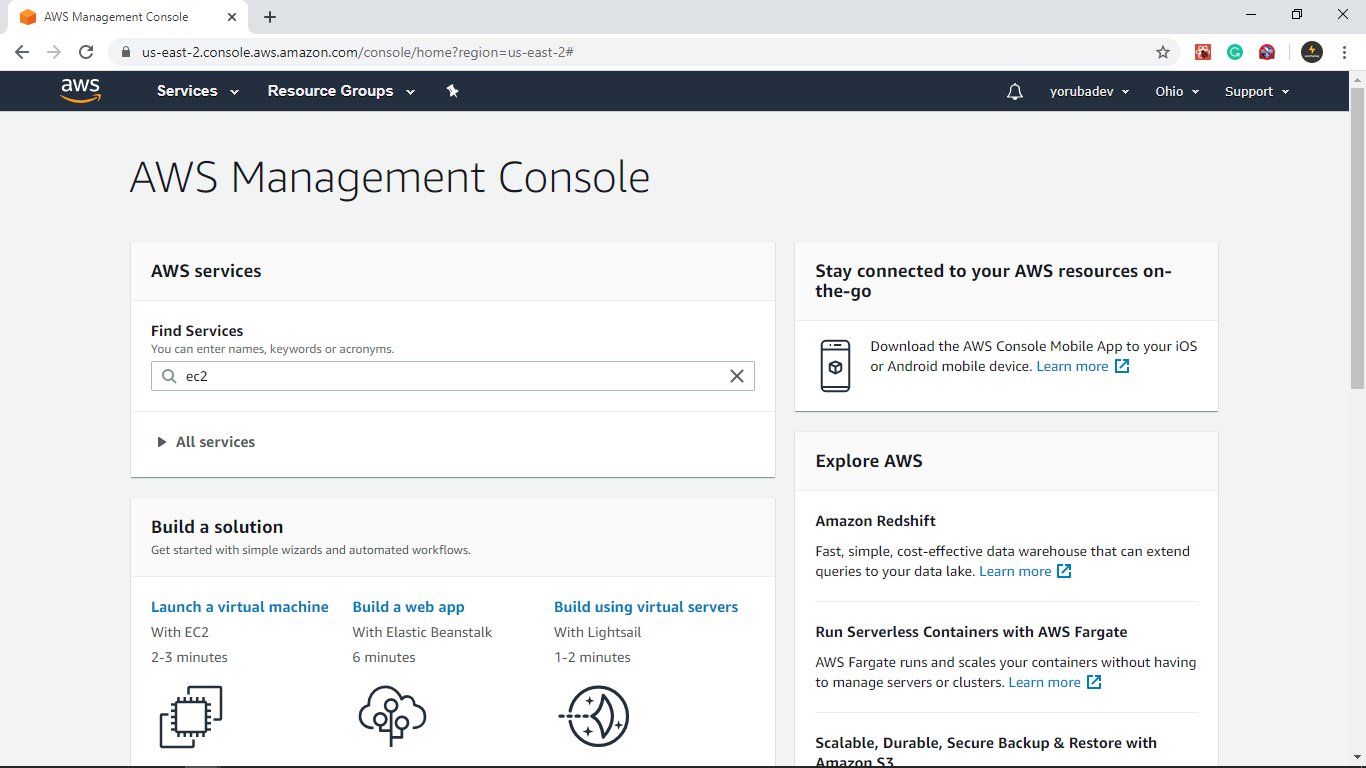The image size is (1366, 768).
Task: Click the mobile device icon in Stay connected card
Action: point(835,366)
